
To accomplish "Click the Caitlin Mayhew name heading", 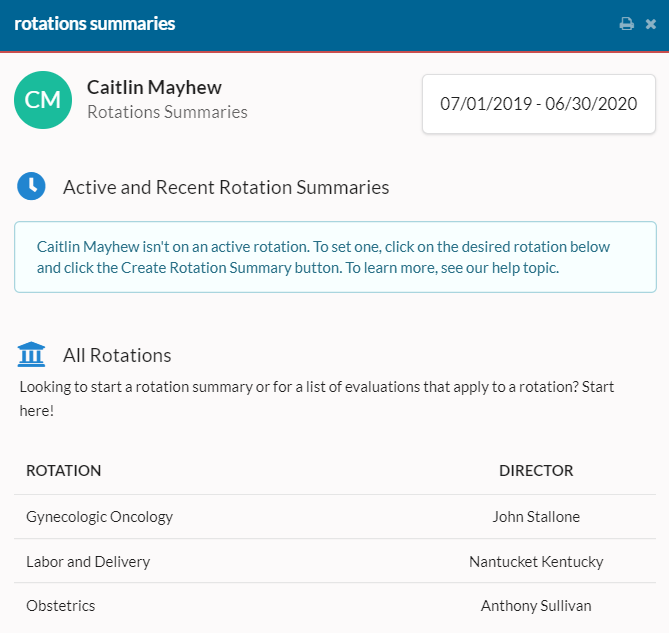I will tap(154, 87).
